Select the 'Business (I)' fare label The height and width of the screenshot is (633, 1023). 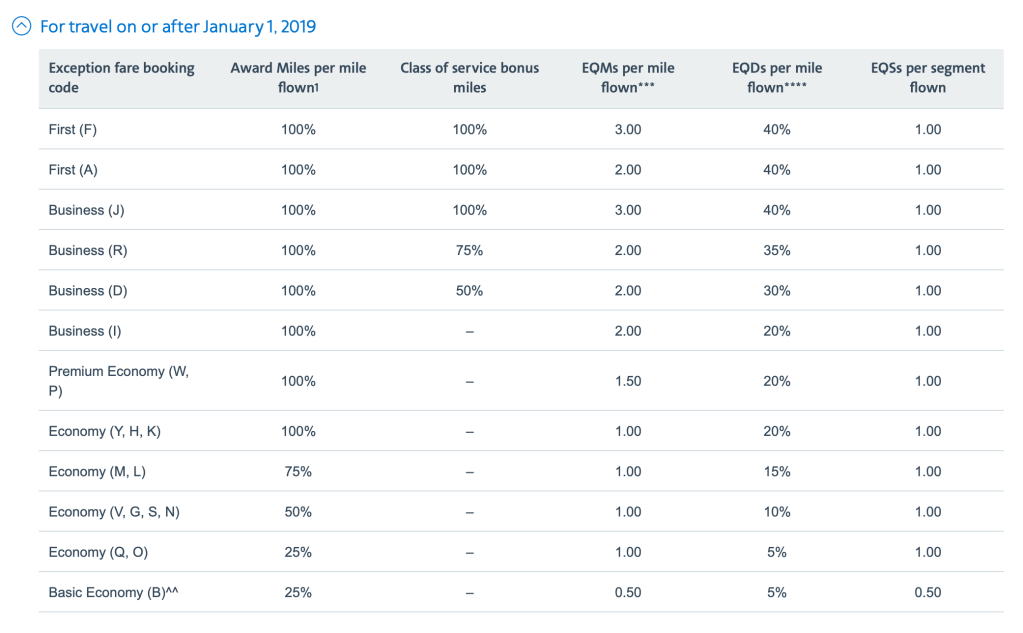(85, 331)
